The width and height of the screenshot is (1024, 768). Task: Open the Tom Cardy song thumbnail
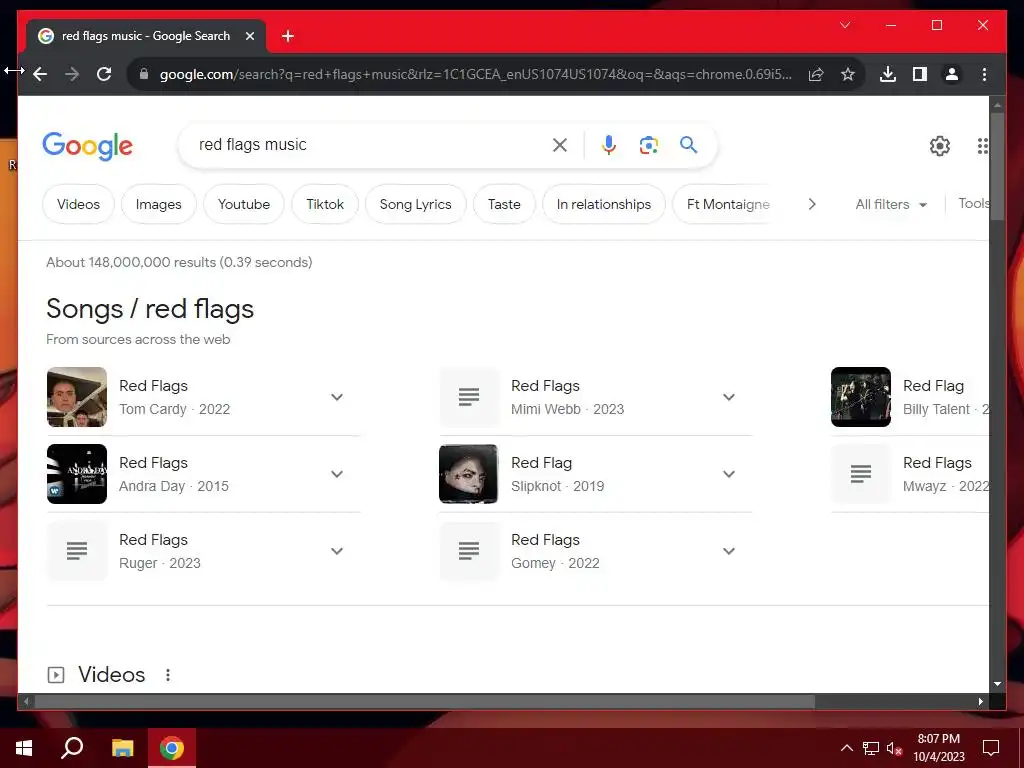point(77,397)
